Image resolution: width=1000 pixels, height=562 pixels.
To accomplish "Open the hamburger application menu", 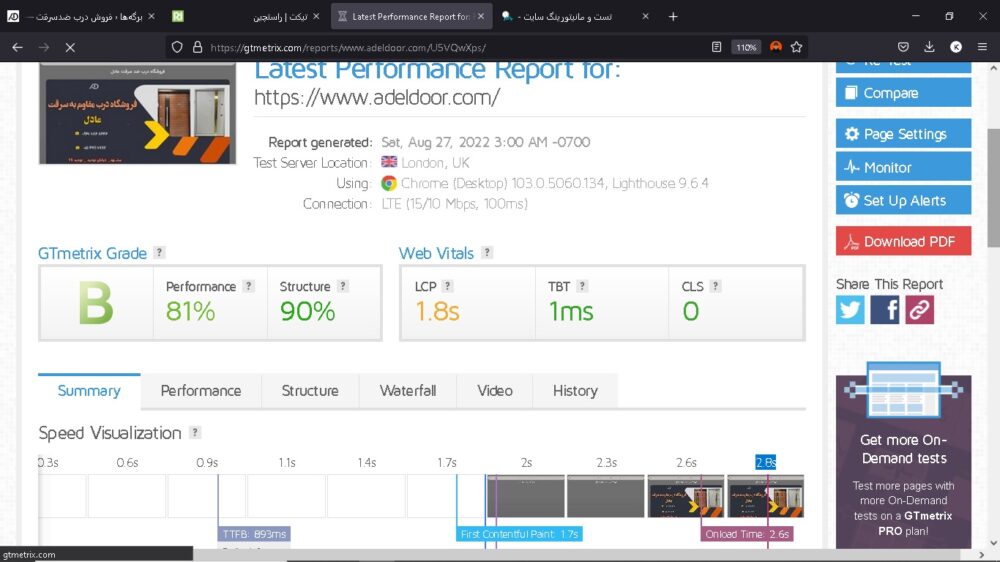I will (982, 47).
